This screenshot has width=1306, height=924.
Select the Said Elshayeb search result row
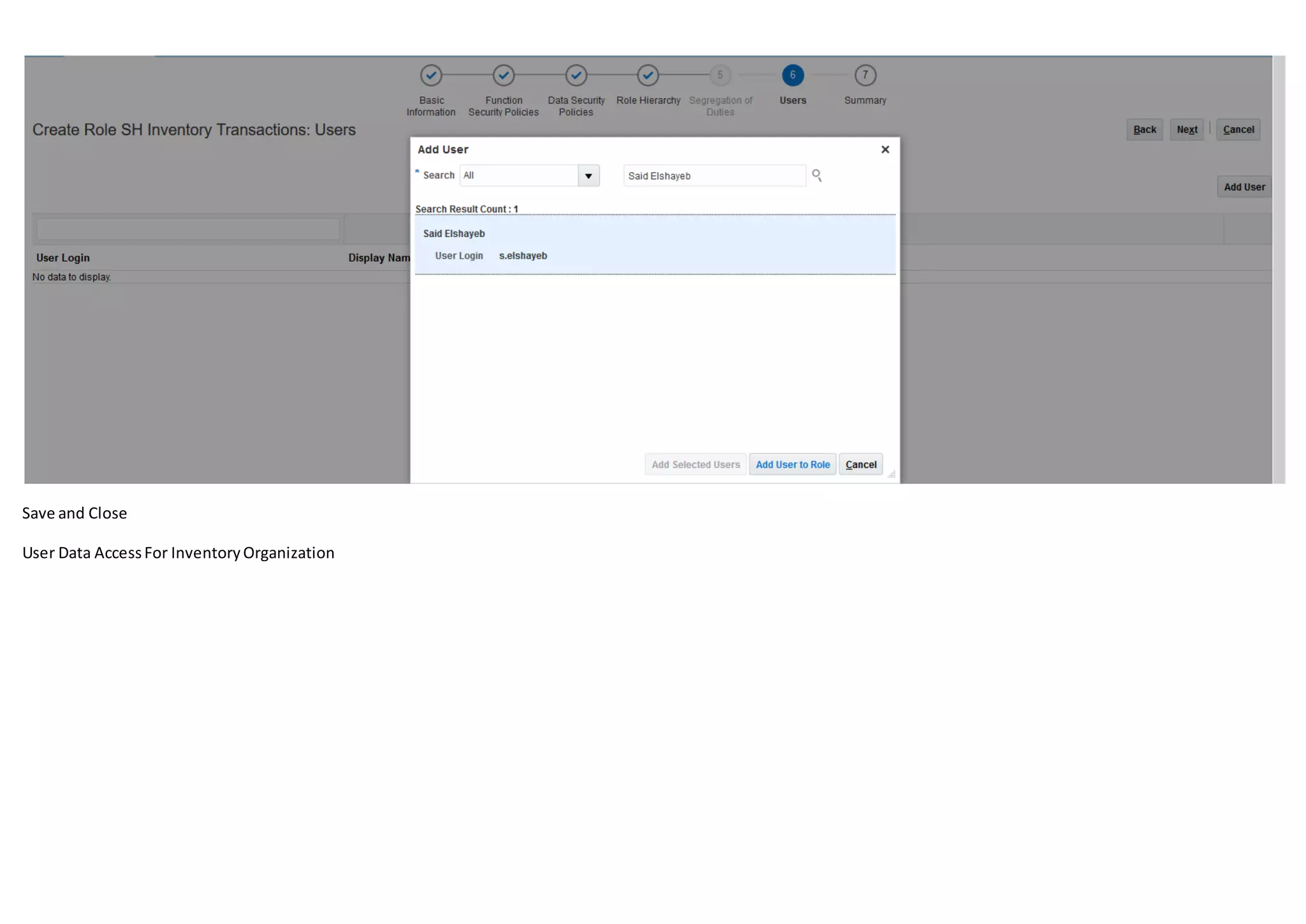(655, 245)
